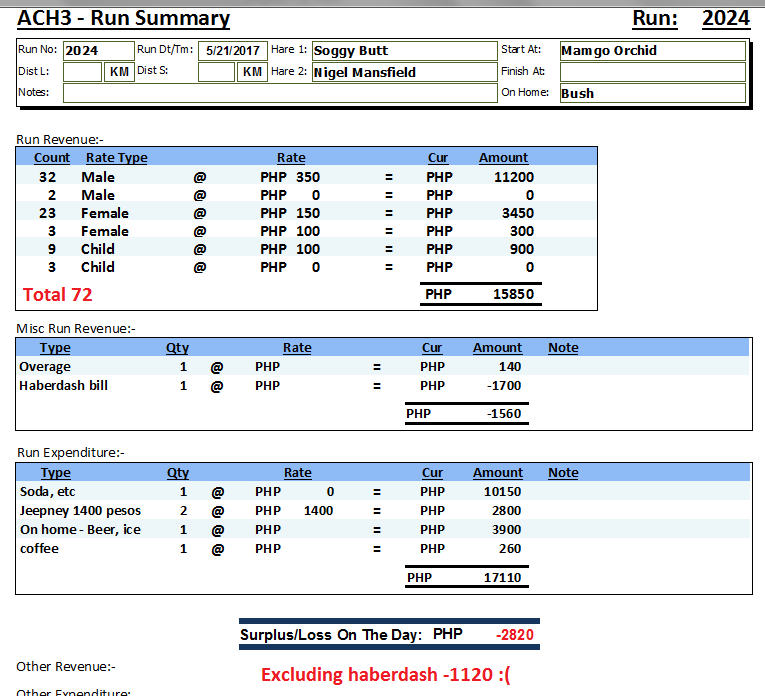Click the empty Notes field
Image resolution: width=765 pixels, height=696 pixels.
[x=279, y=93]
